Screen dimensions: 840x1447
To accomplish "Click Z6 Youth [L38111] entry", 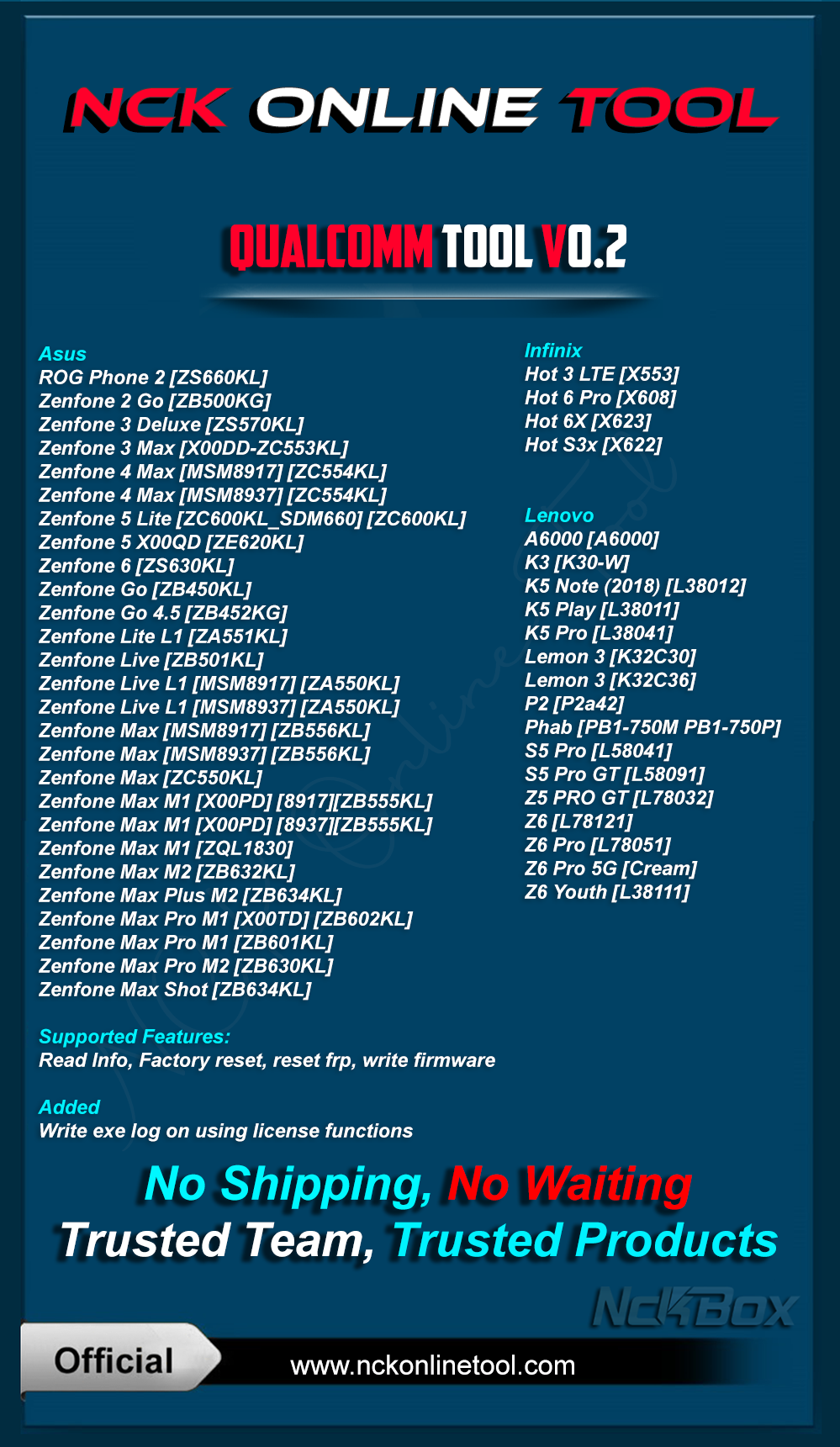I will (x=607, y=892).
